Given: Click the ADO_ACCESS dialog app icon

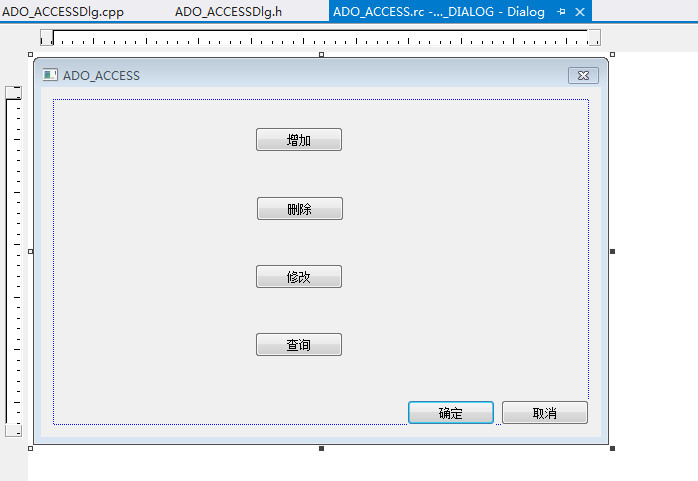Looking at the screenshot, I should 50,75.
